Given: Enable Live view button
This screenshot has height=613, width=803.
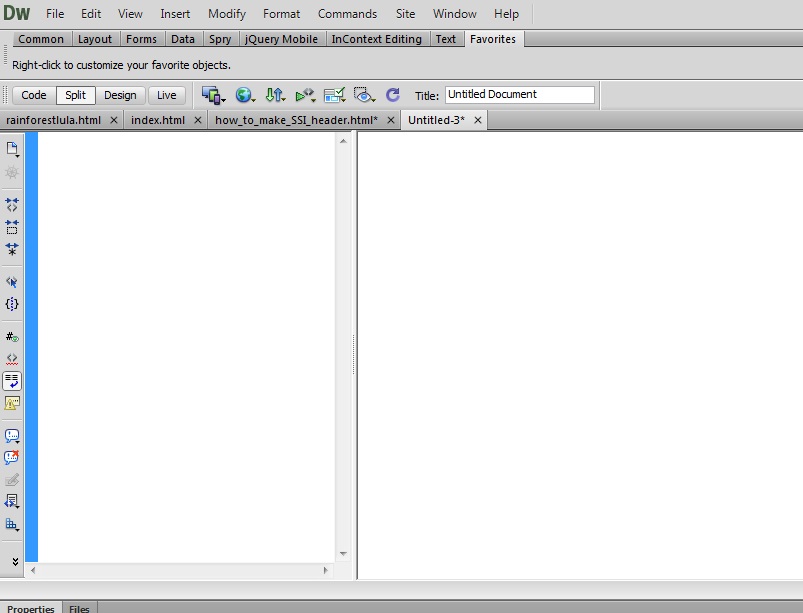Looking at the screenshot, I should [x=166, y=95].
